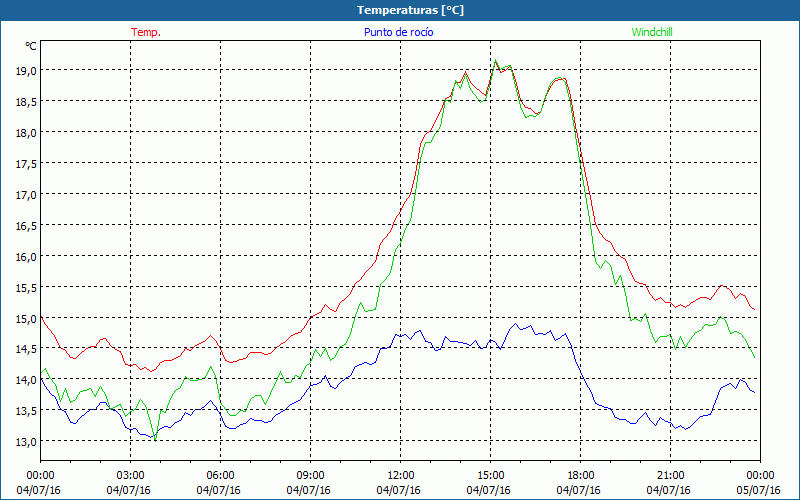Click the '15,5' y-axis value
This screenshot has height=500, width=800.
(26, 288)
